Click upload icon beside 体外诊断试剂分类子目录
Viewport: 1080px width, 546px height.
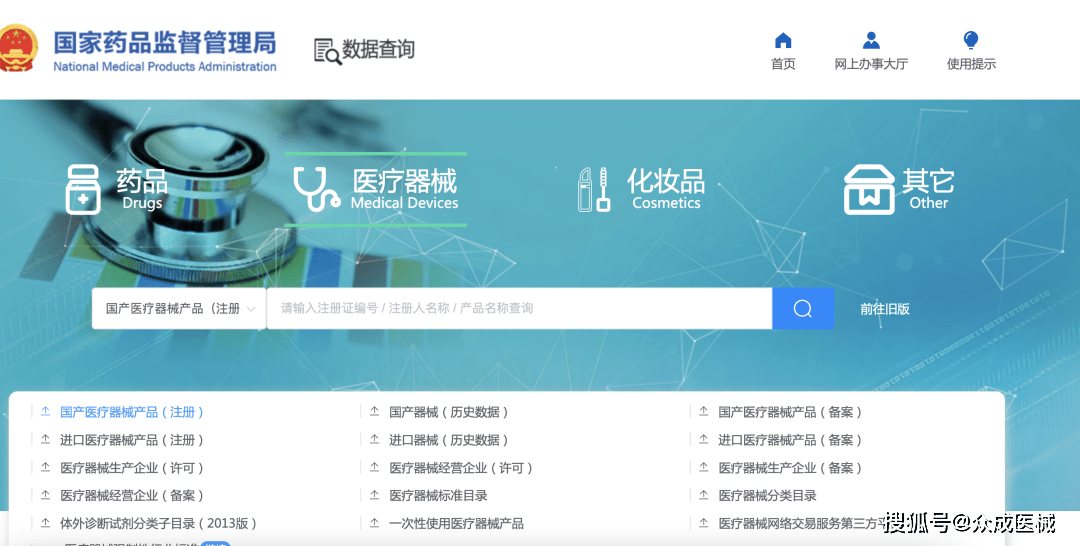pyautogui.click(x=45, y=523)
